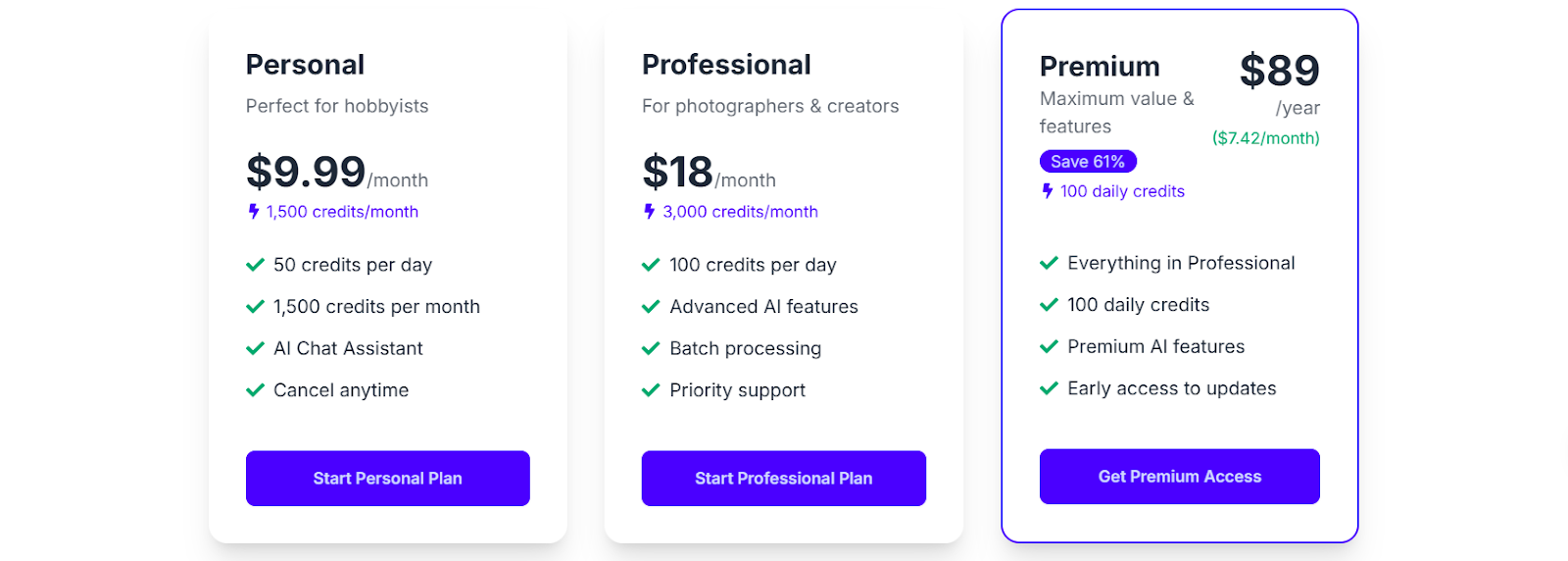Click the Save 61% badge
Image resolution: width=1568 pixels, height=561 pixels.
1088,161
